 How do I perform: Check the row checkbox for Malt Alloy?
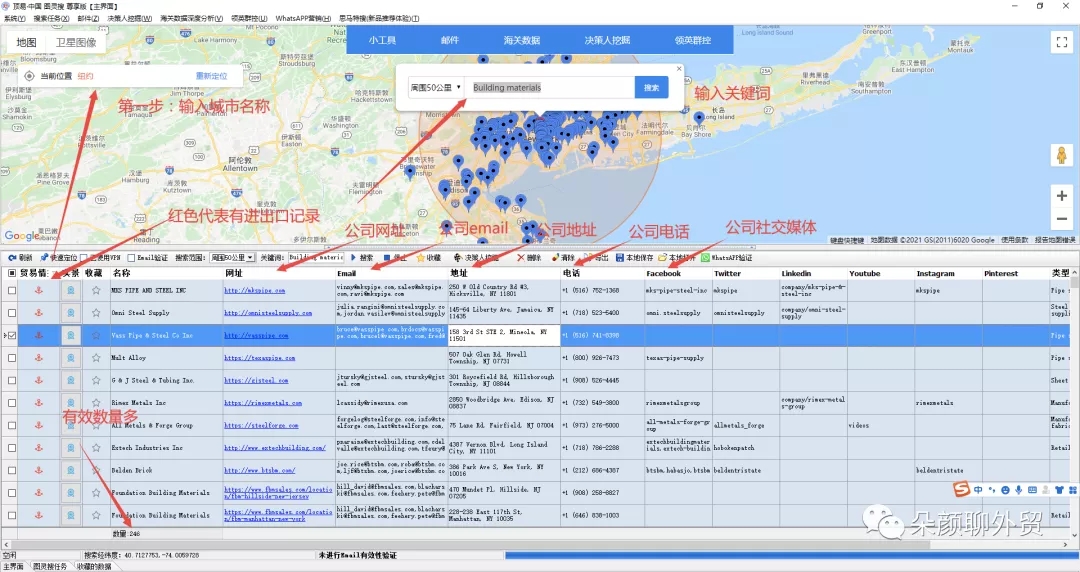click(12, 358)
